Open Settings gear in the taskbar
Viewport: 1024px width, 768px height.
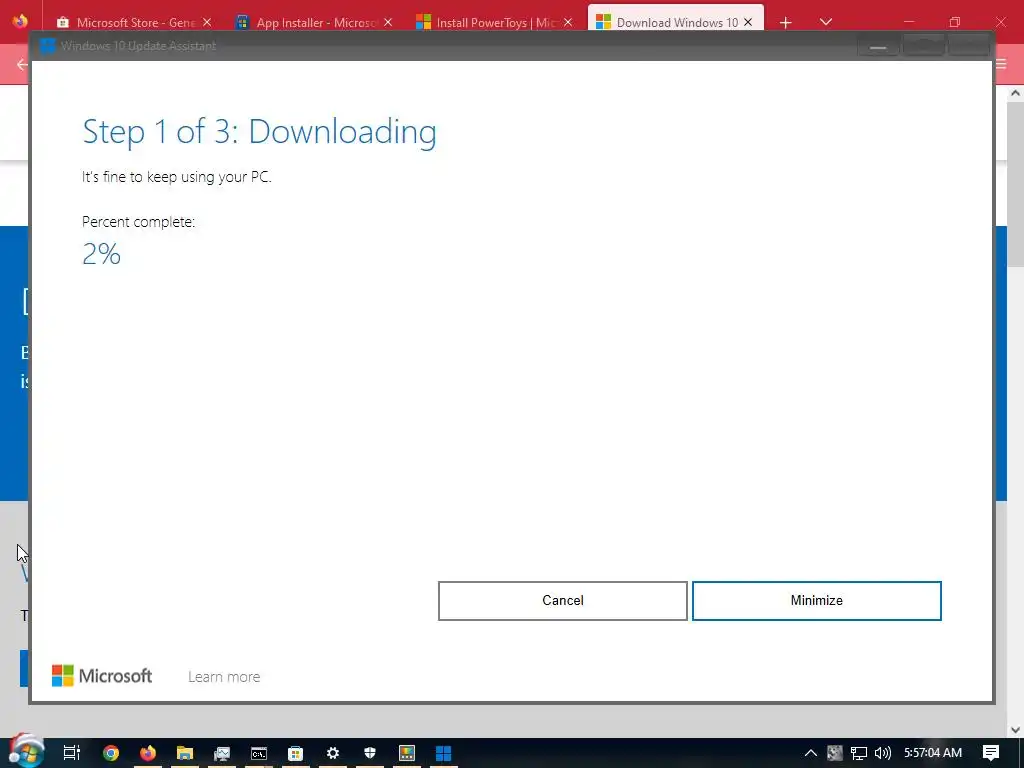click(x=333, y=753)
